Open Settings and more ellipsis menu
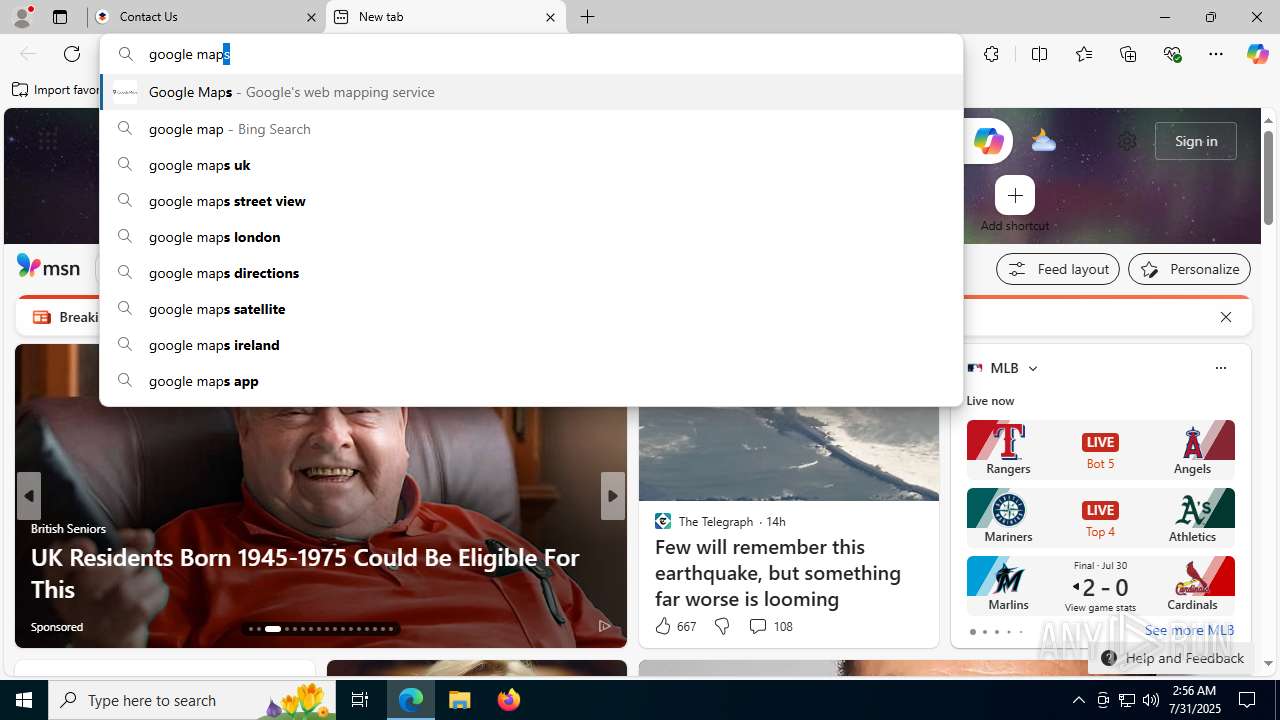Screen dimensions: 1280x720 click(x=1216, y=54)
